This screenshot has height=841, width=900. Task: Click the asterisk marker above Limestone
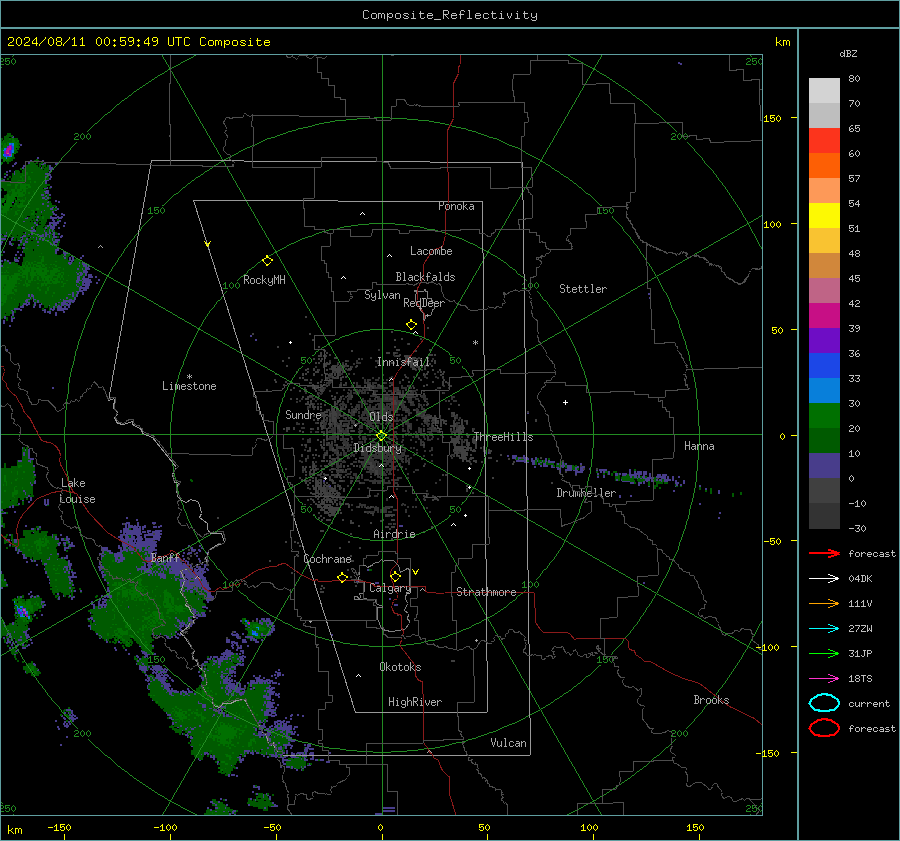click(189, 377)
